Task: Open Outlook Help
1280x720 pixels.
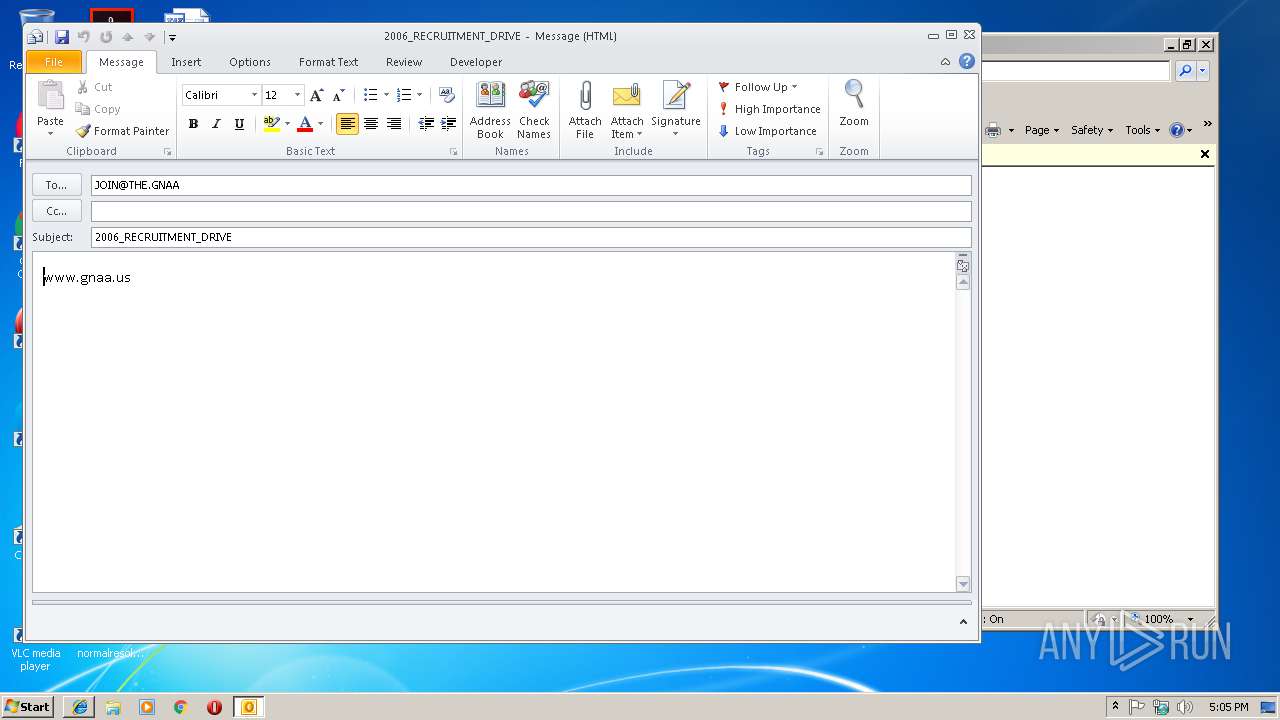Action: (x=967, y=61)
